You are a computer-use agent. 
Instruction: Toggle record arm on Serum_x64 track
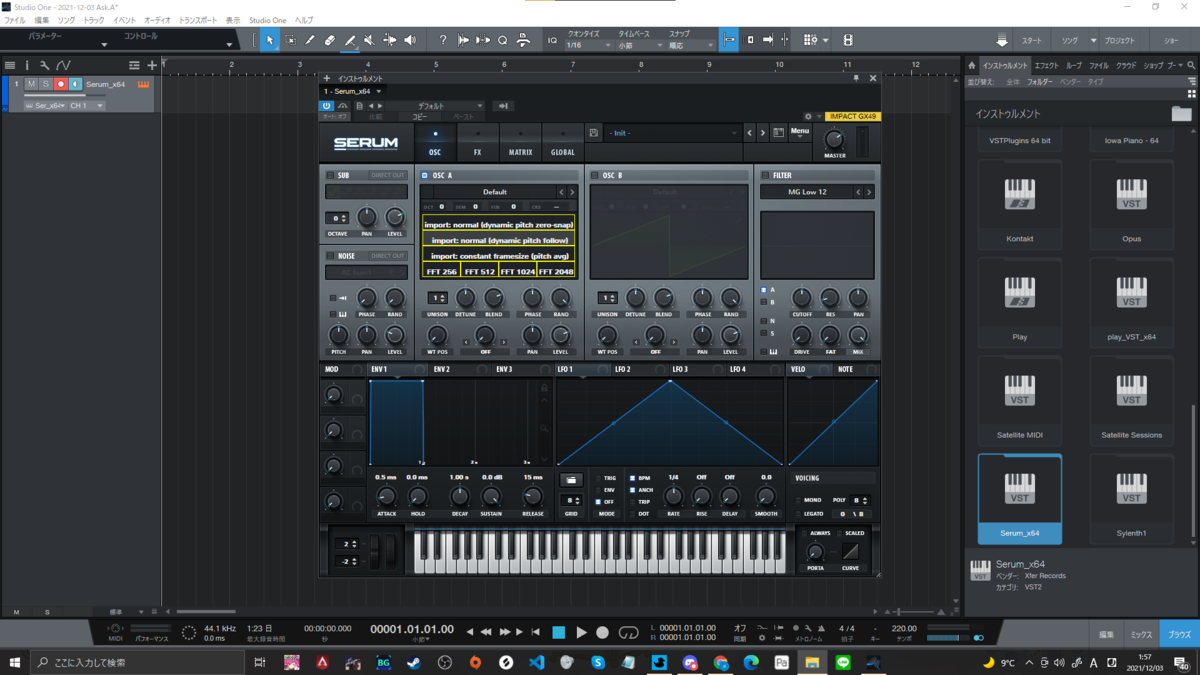(x=60, y=85)
